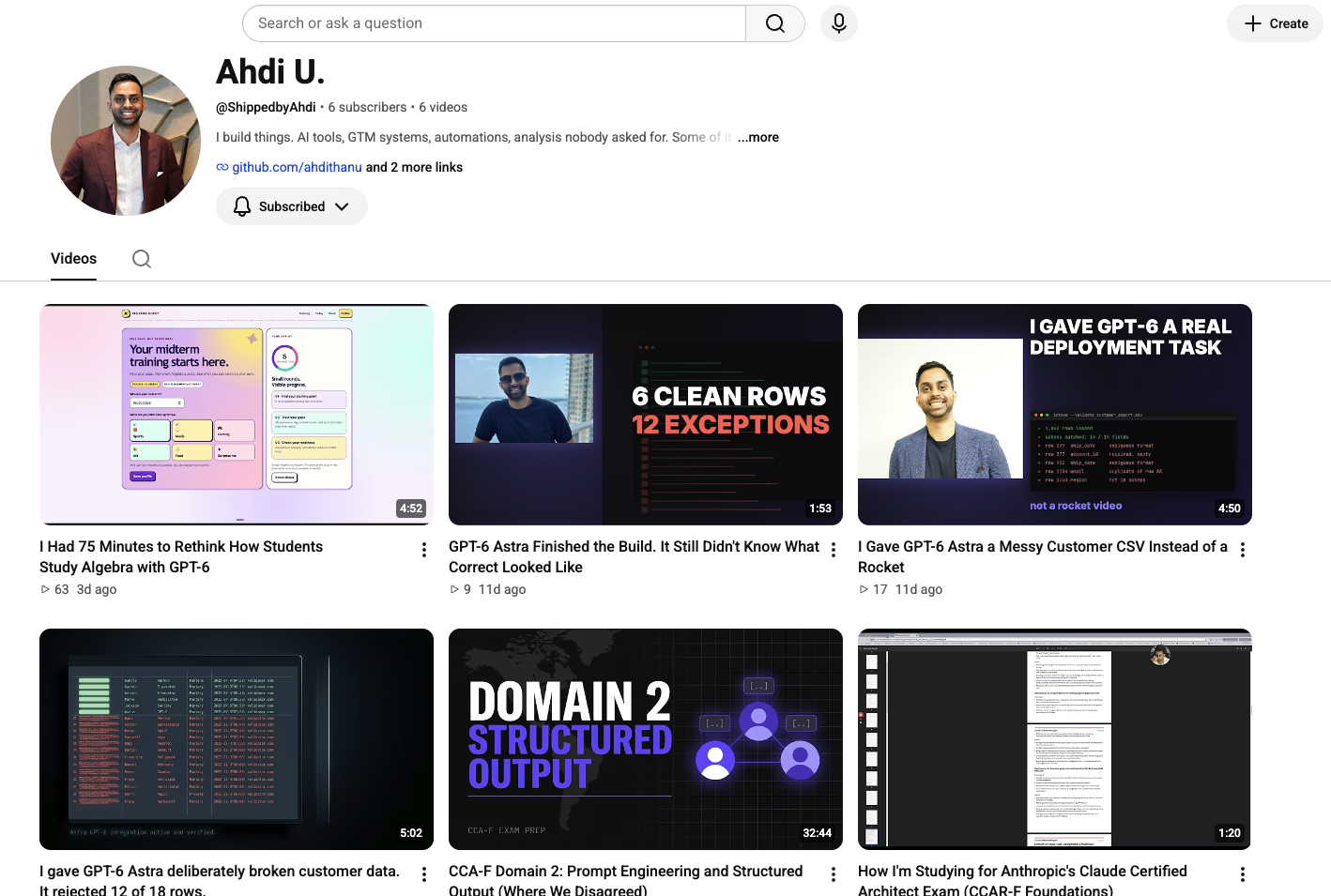Click the 1:53 duration badge
The width and height of the screenshot is (1331, 896).
pos(820,509)
